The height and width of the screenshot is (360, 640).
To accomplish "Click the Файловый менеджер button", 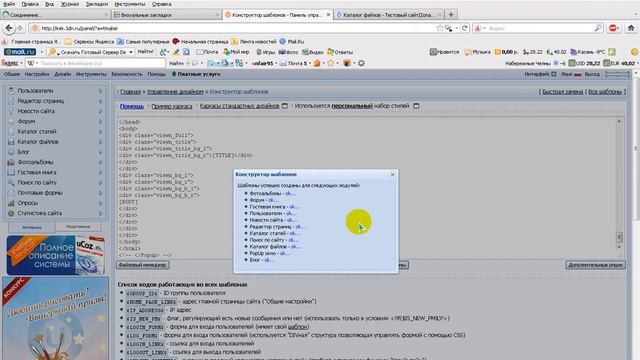I will [x=142, y=265].
